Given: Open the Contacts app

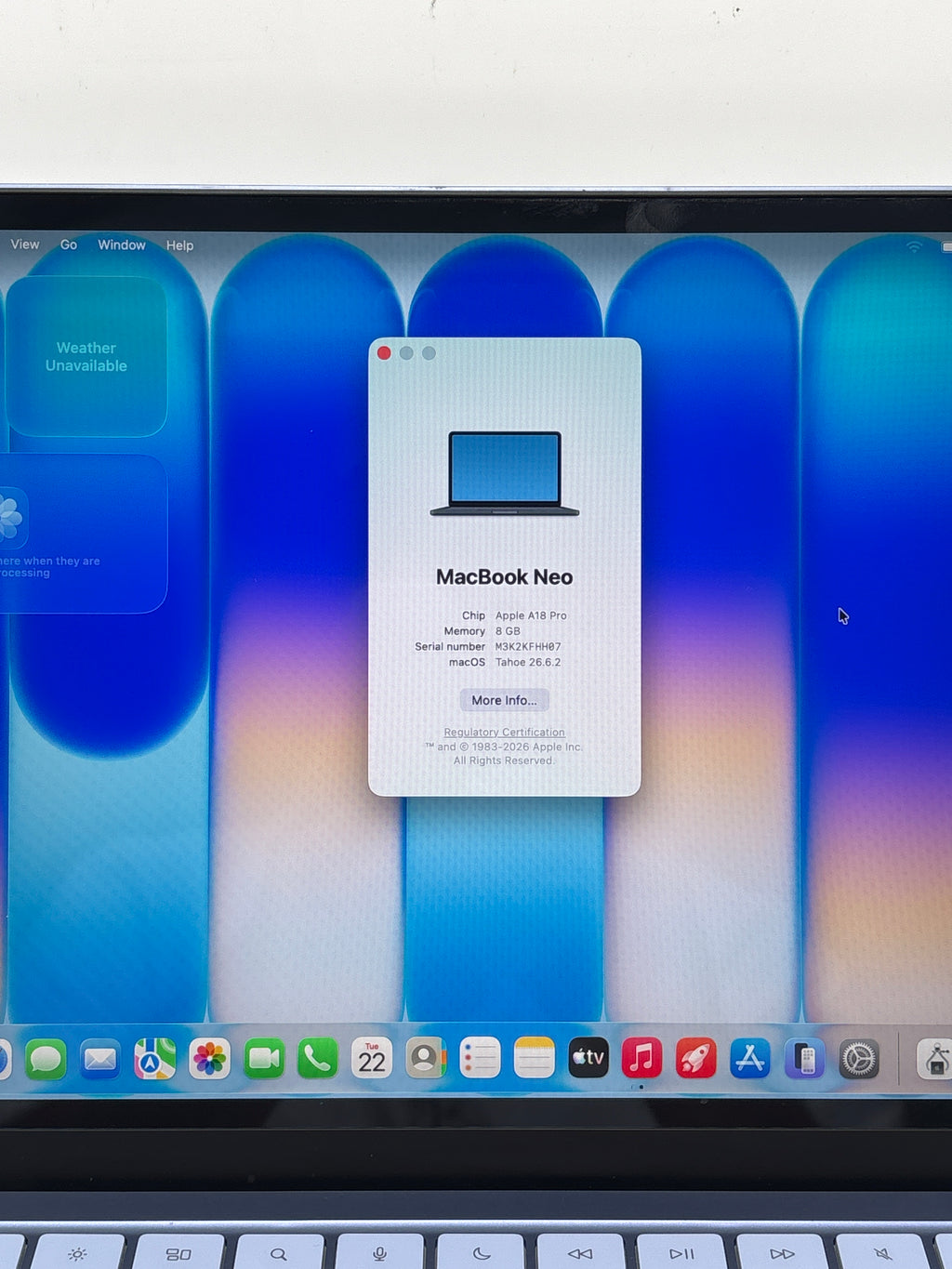Looking at the screenshot, I should point(426,1059).
